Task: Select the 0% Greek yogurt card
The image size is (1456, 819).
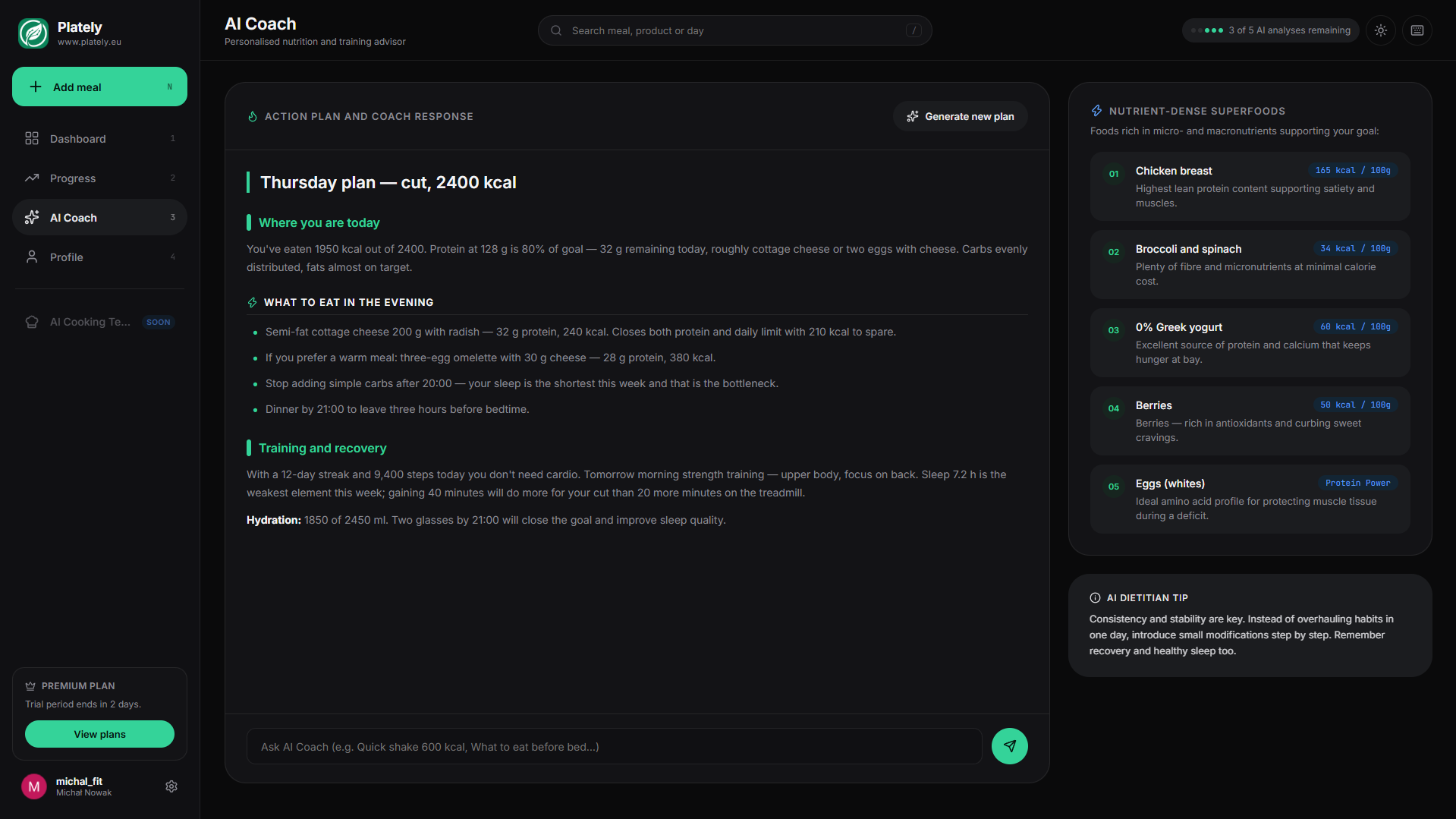Action: [x=1250, y=342]
